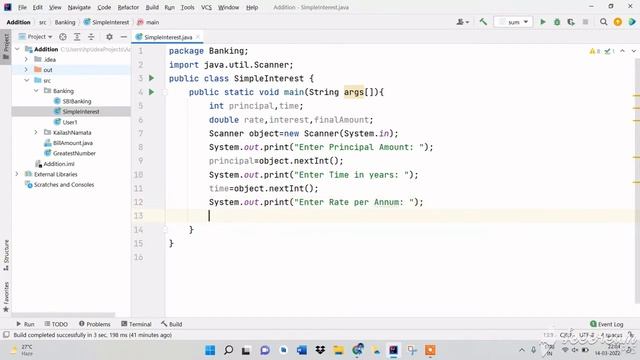Close the SimpleInterest.java tab

tap(198, 37)
